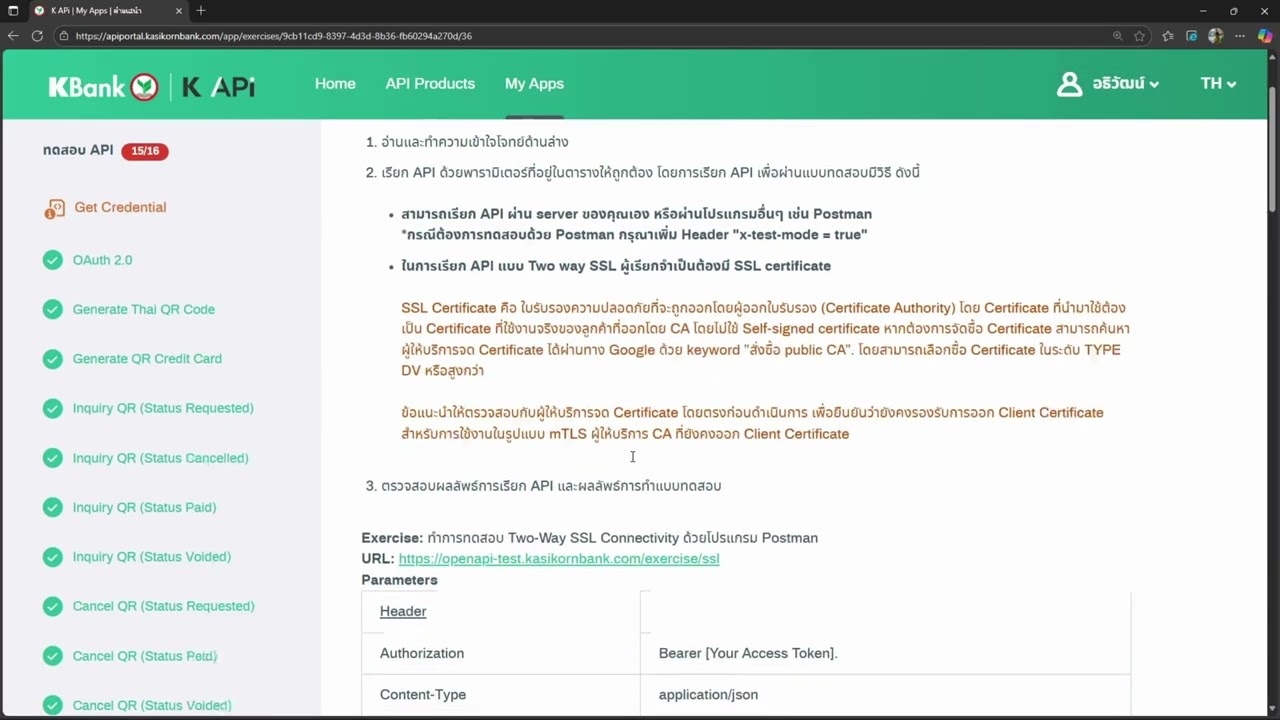The image size is (1280, 720).
Task: Open Inquiry QR (Status Requested) exercise
Action: pyautogui.click(x=163, y=408)
